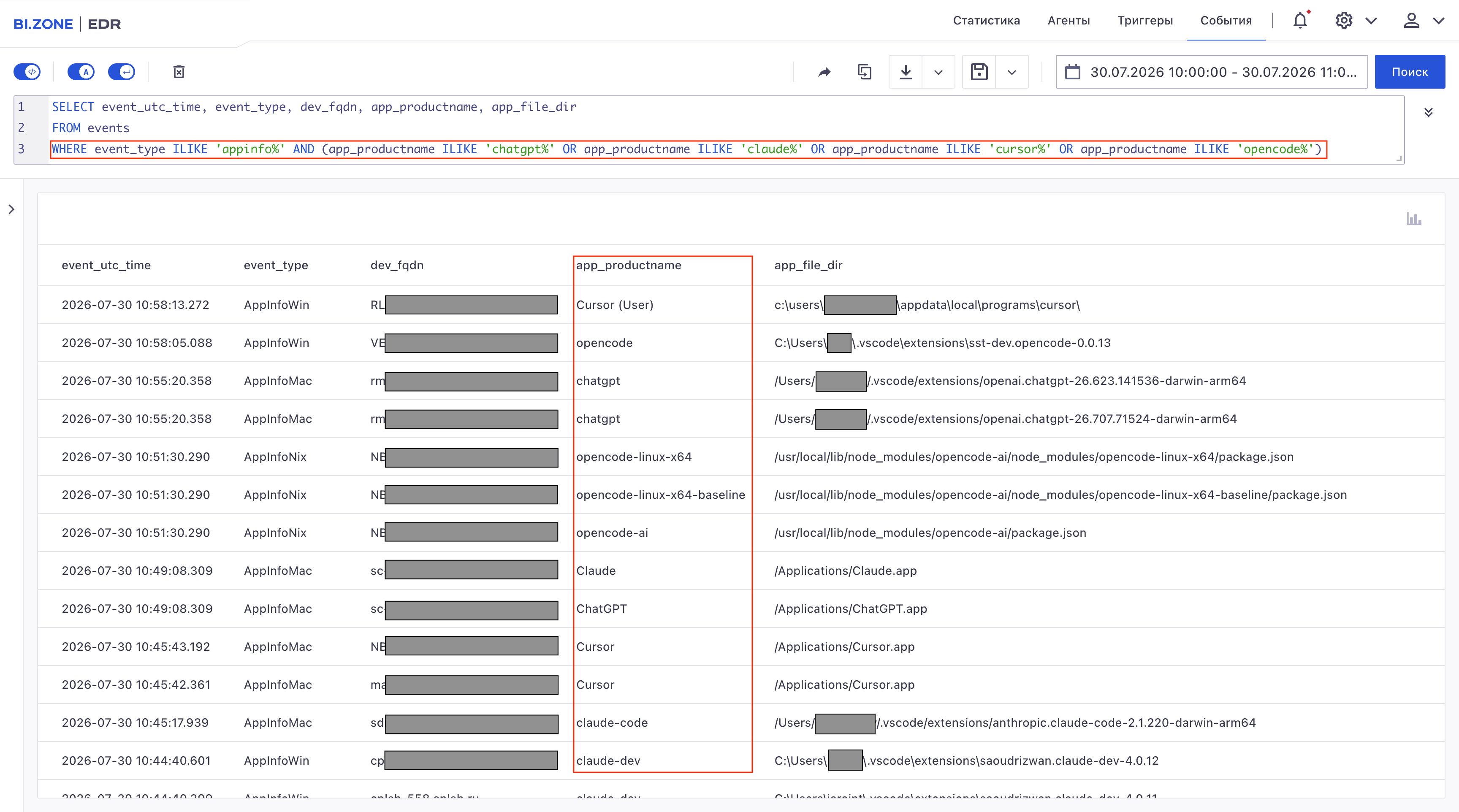
Task: Click the WHERE clause line in the editor
Action: (x=687, y=149)
